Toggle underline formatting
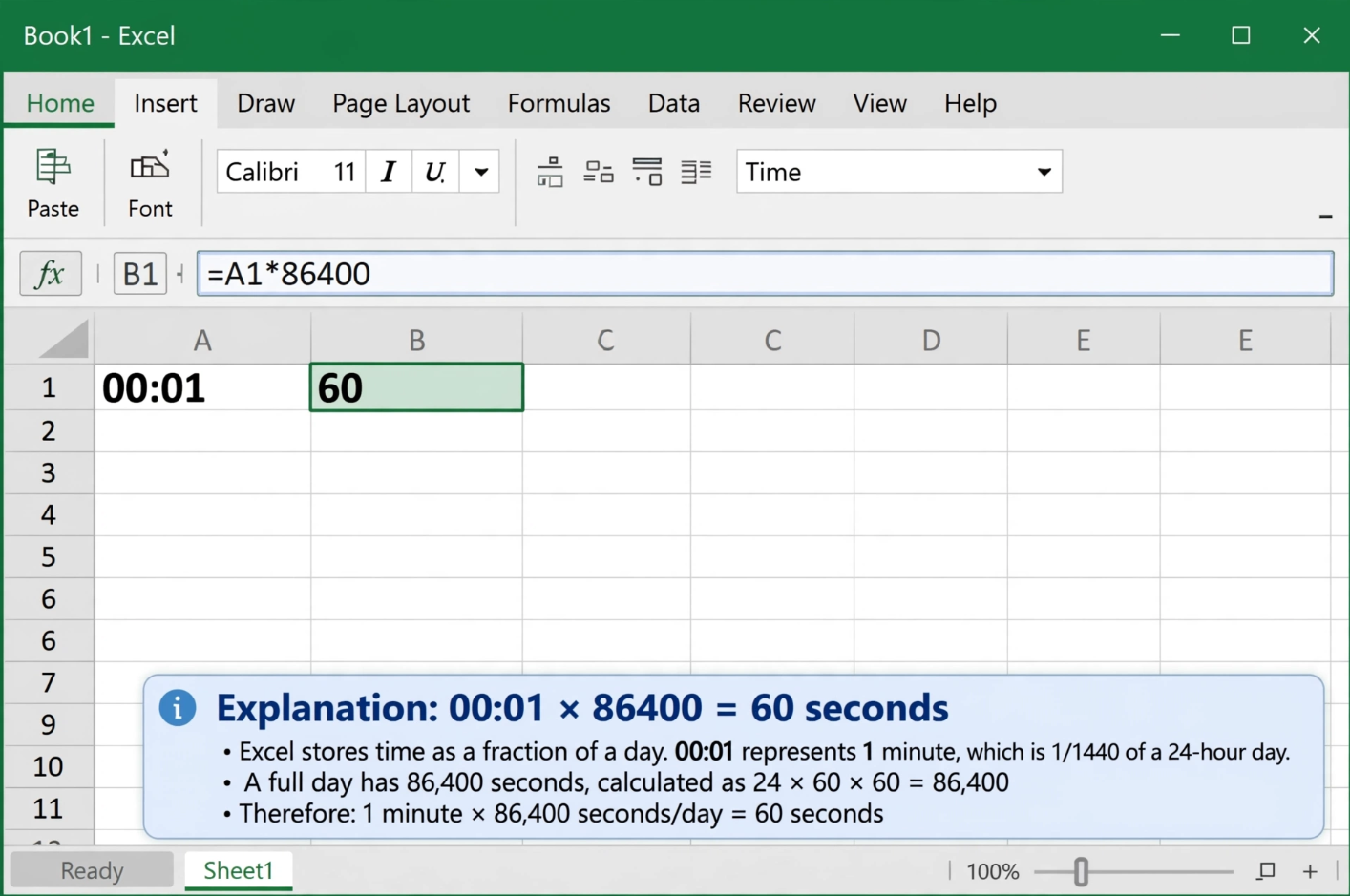1350x896 pixels. tap(435, 172)
